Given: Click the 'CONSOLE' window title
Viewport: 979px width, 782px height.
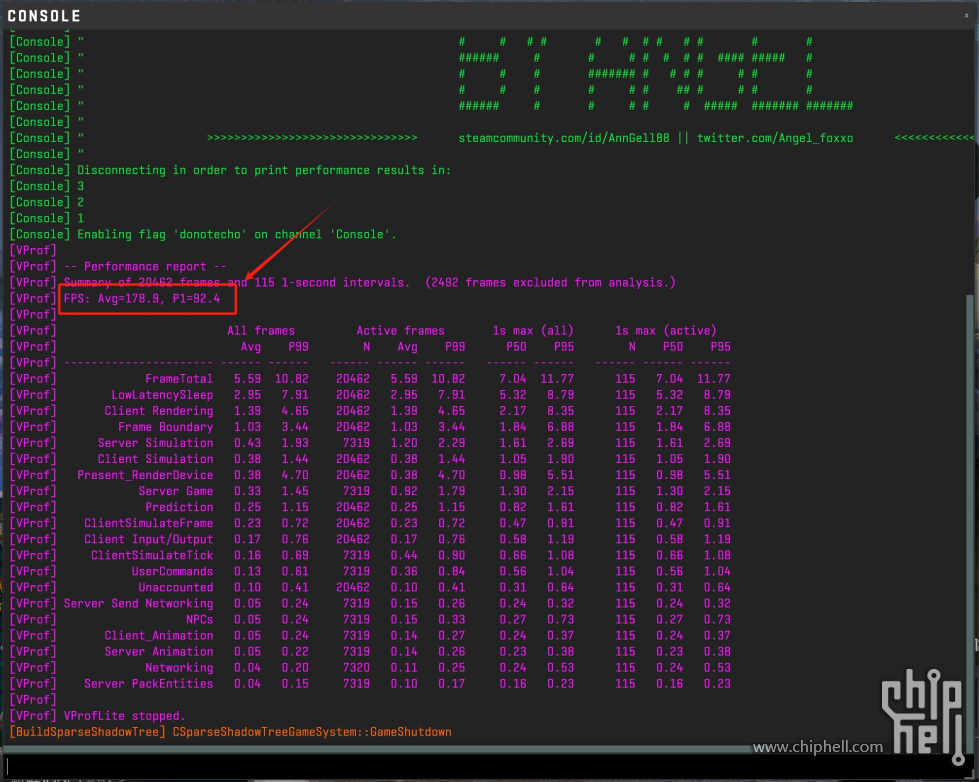Looking at the screenshot, I should 44,16.
